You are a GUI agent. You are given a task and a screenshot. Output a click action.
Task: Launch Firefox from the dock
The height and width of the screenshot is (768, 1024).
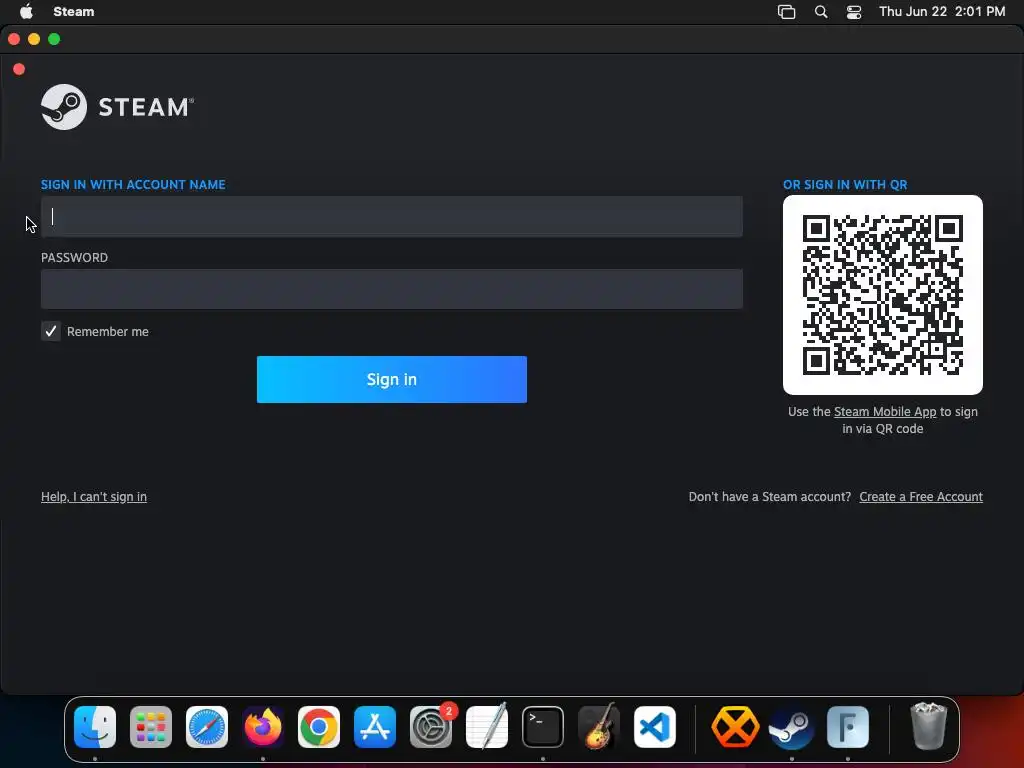pyautogui.click(x=263, y=727)
